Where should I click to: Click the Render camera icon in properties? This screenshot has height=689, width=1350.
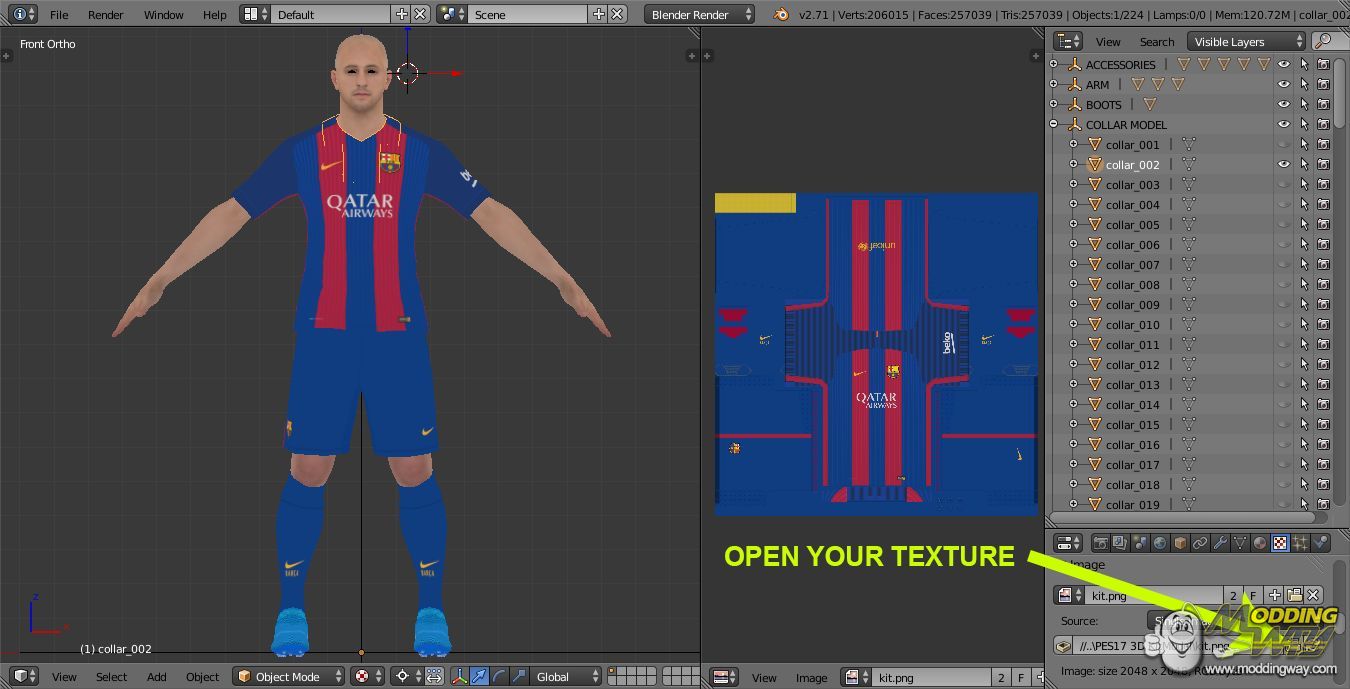[x=1100, y=543]
